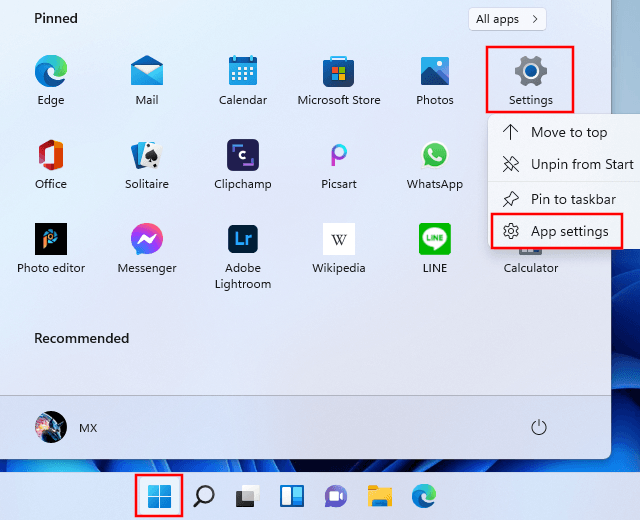Screen dimensions: 640x520
Task: Launch Edge from the taskbar
Action: click(x=424, y=496)
